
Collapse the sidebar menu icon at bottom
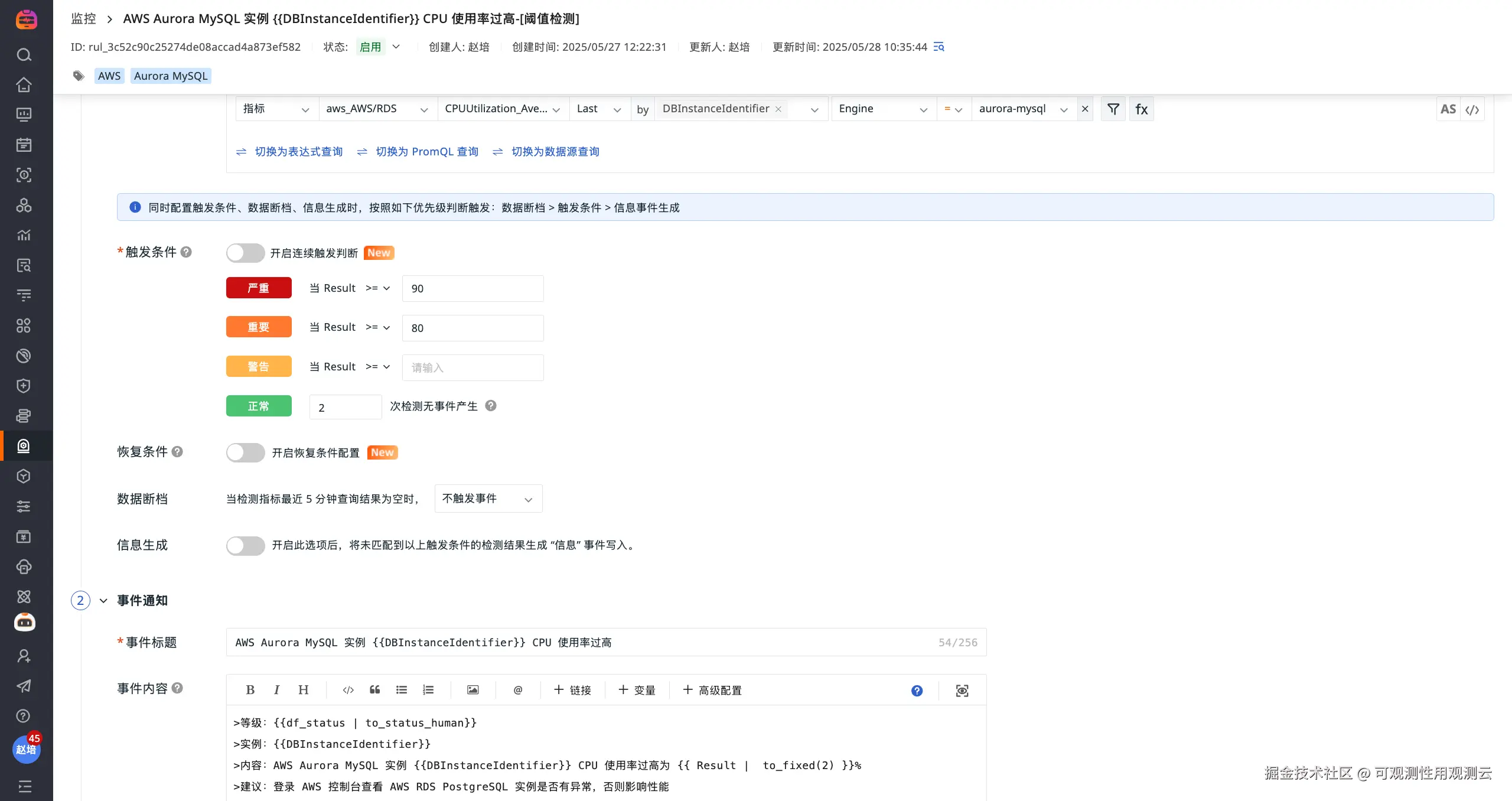point(25,786)
